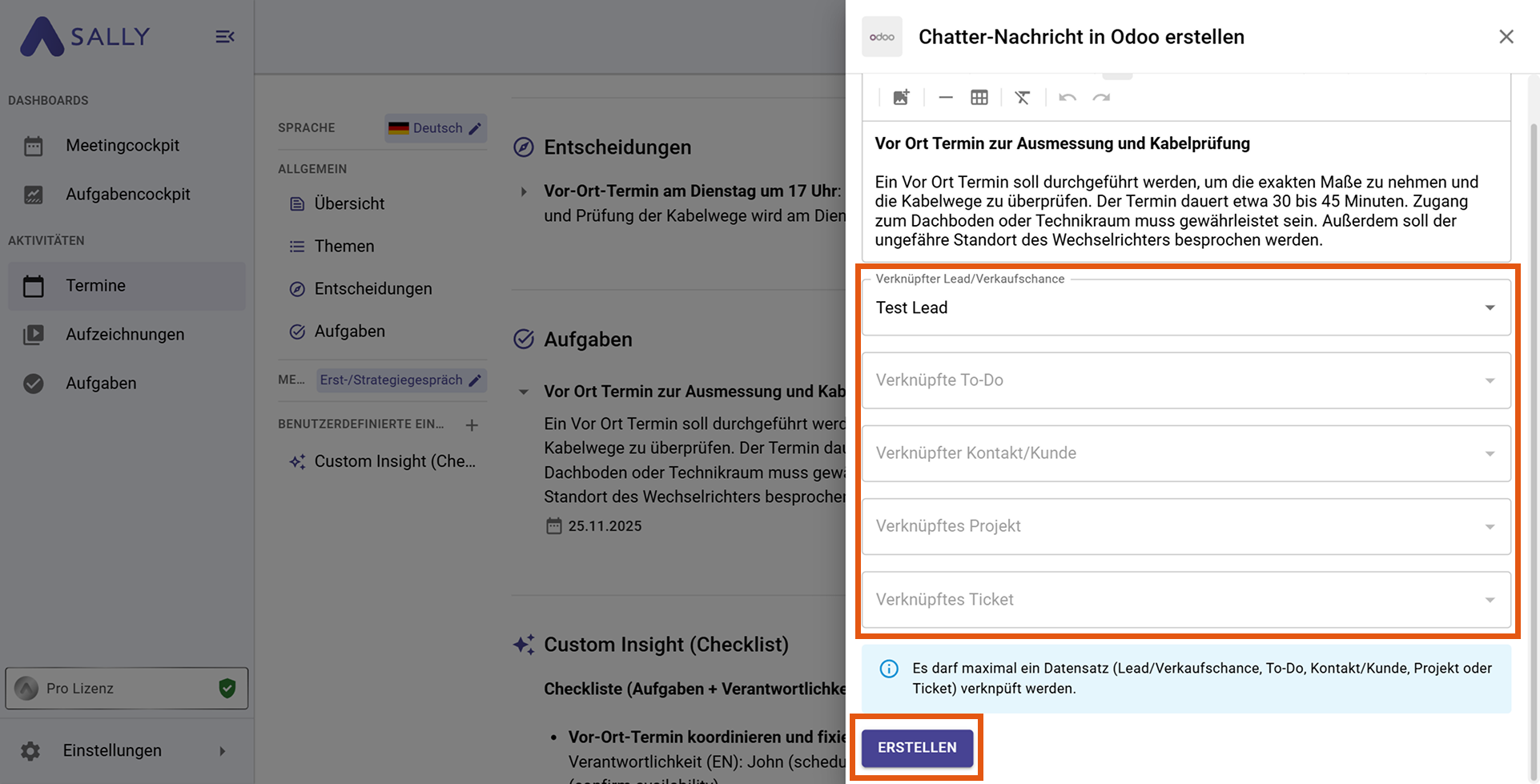Expand the Einstellungen submenu
Screen dimensions: 1540x784
(222, 750)
